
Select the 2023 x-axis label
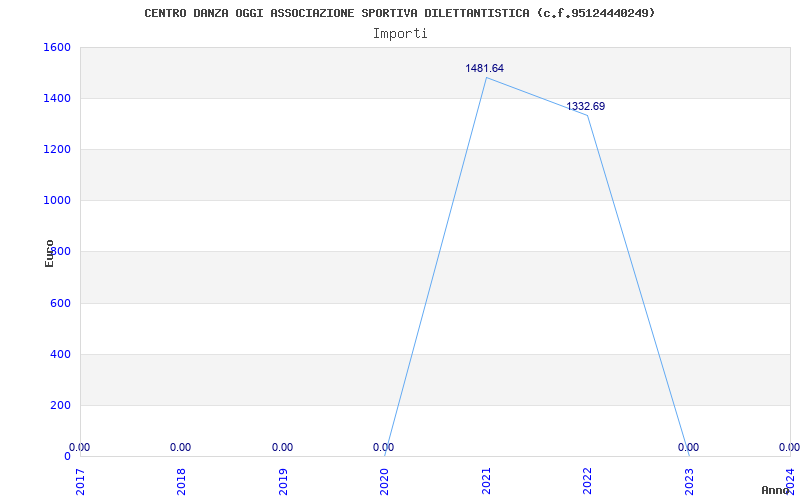coord(689,482)
